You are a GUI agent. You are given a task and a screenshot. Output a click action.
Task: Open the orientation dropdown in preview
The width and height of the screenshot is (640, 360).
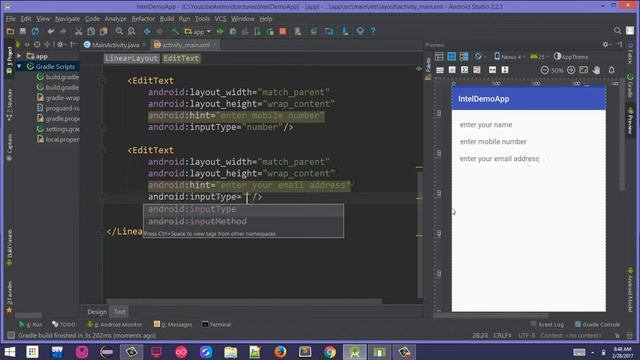tap(479, 57)
